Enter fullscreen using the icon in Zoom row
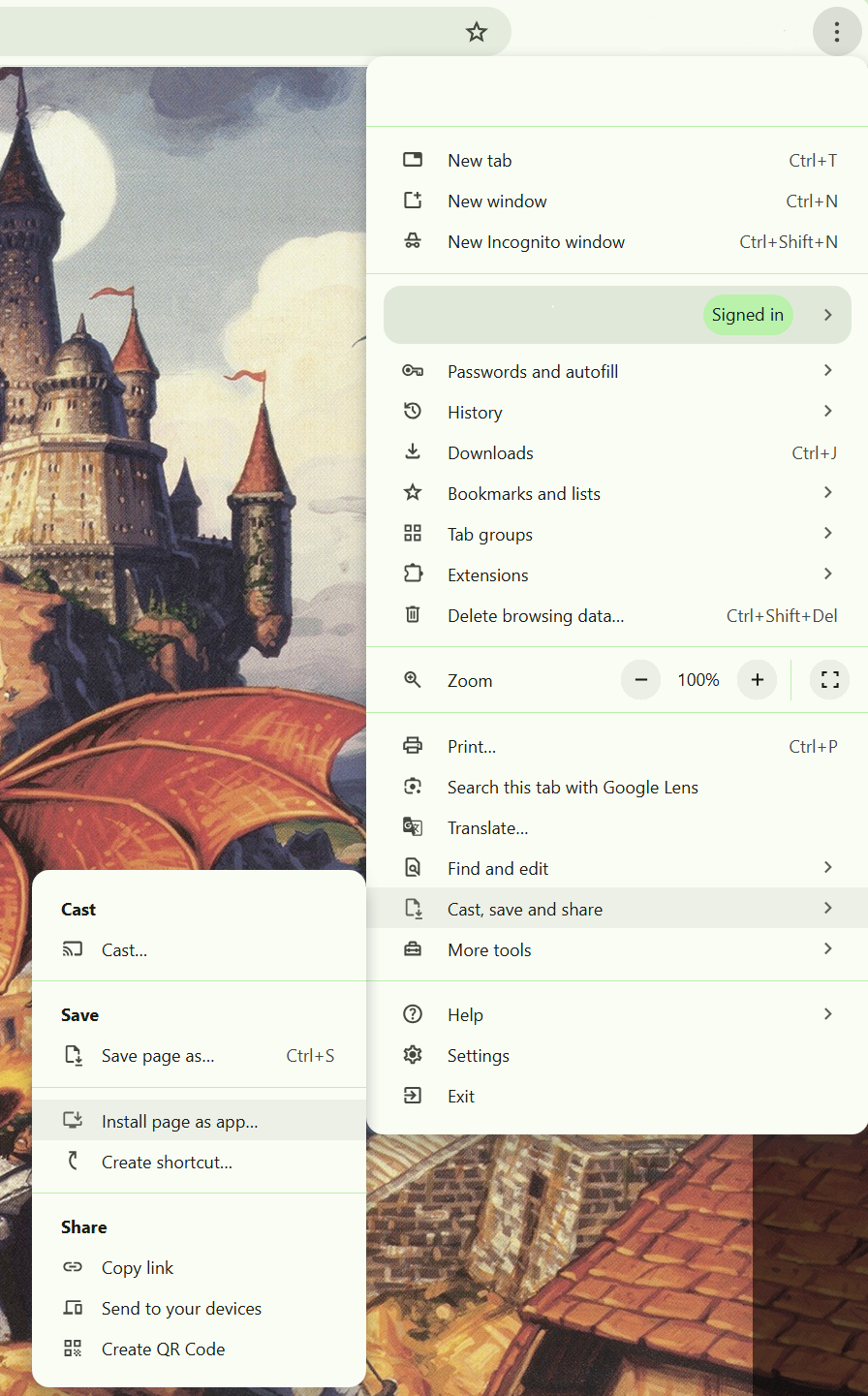This screenshot has width=868, height=1396. 829,679
